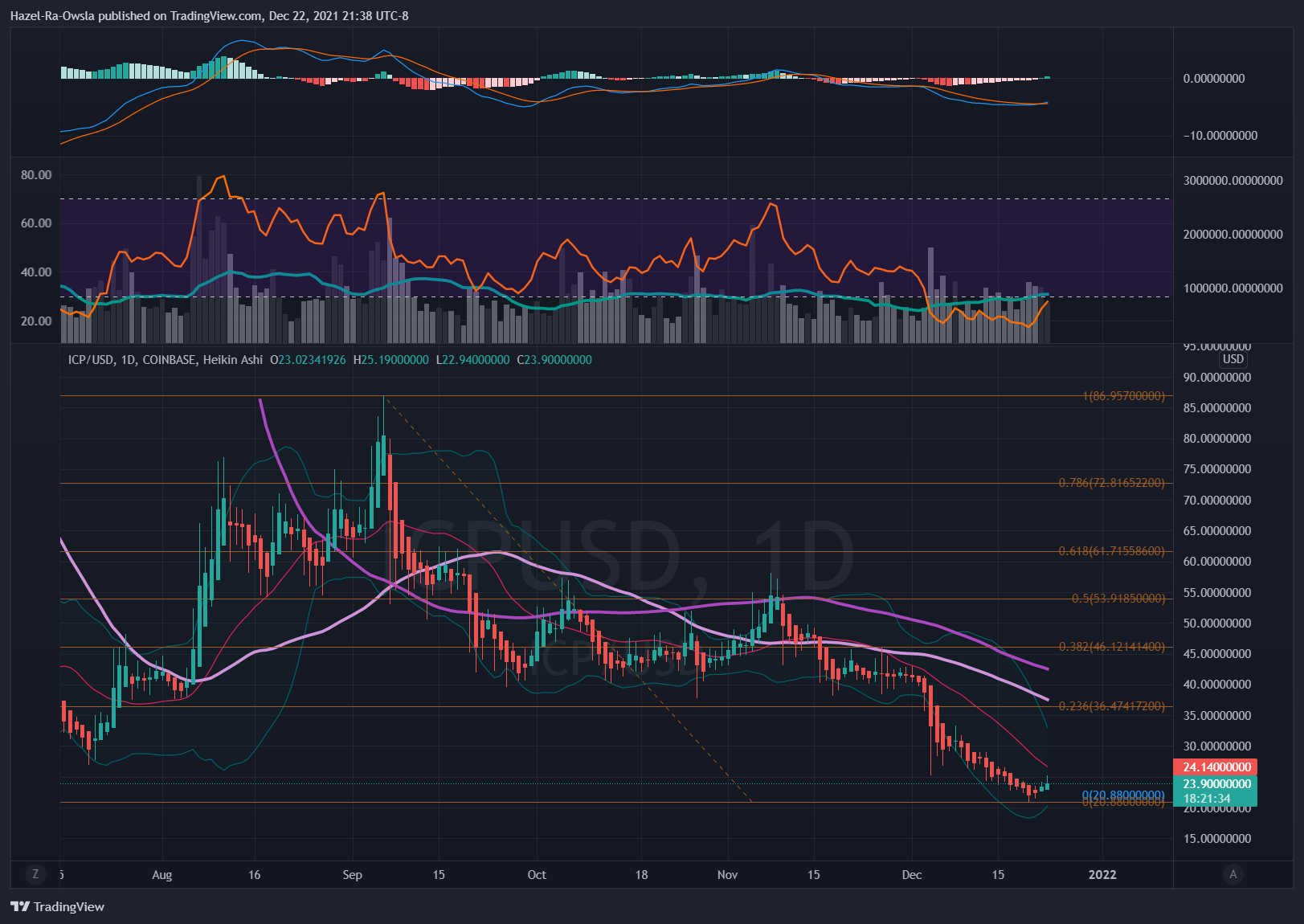The height and width of the screenshot is (924, 1304).
Task: Click the 0.00000000 MACD scale label
Action: click(x=1214, y=79)
